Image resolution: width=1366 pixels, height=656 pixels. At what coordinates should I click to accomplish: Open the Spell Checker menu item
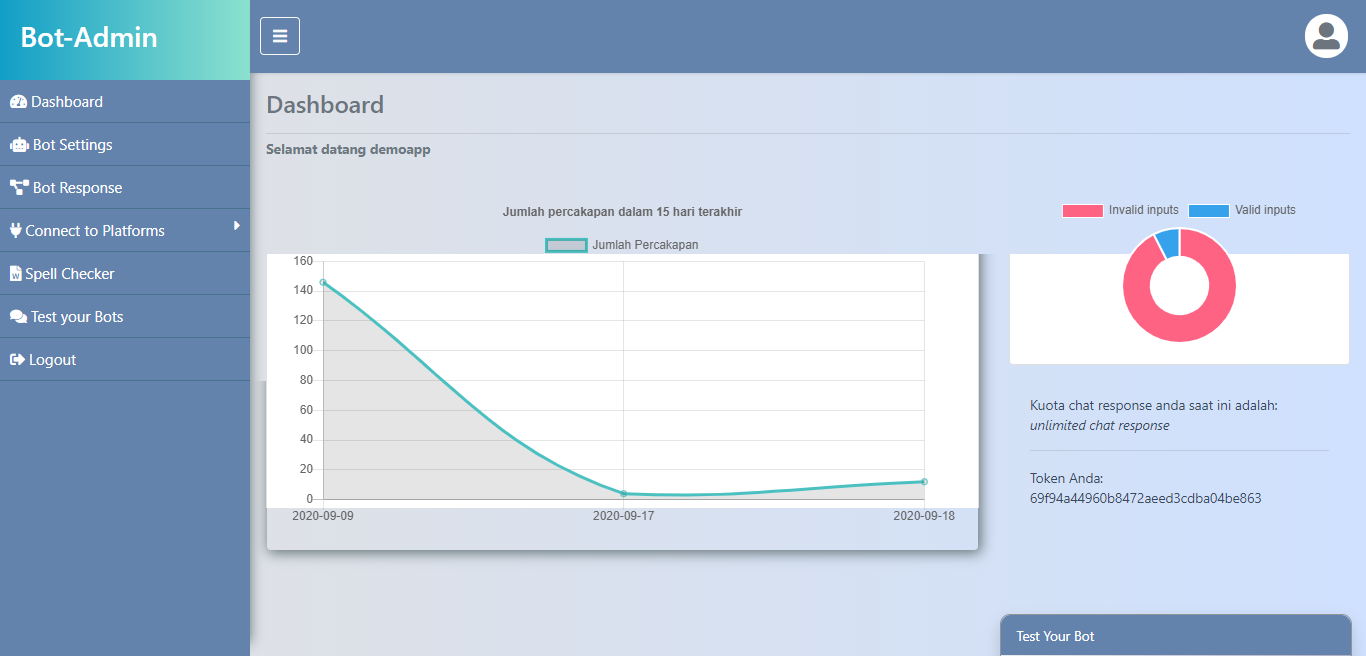[70, 274]
